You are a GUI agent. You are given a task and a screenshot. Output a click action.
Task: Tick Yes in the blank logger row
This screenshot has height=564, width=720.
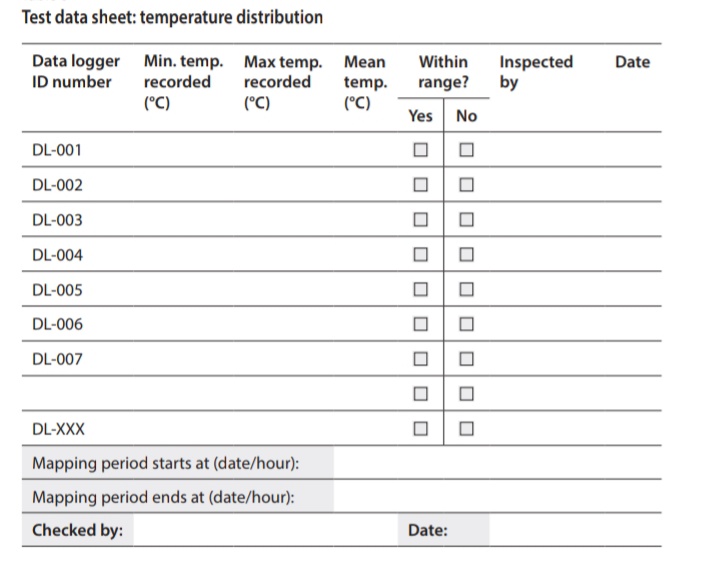click(x=420, y=394)
